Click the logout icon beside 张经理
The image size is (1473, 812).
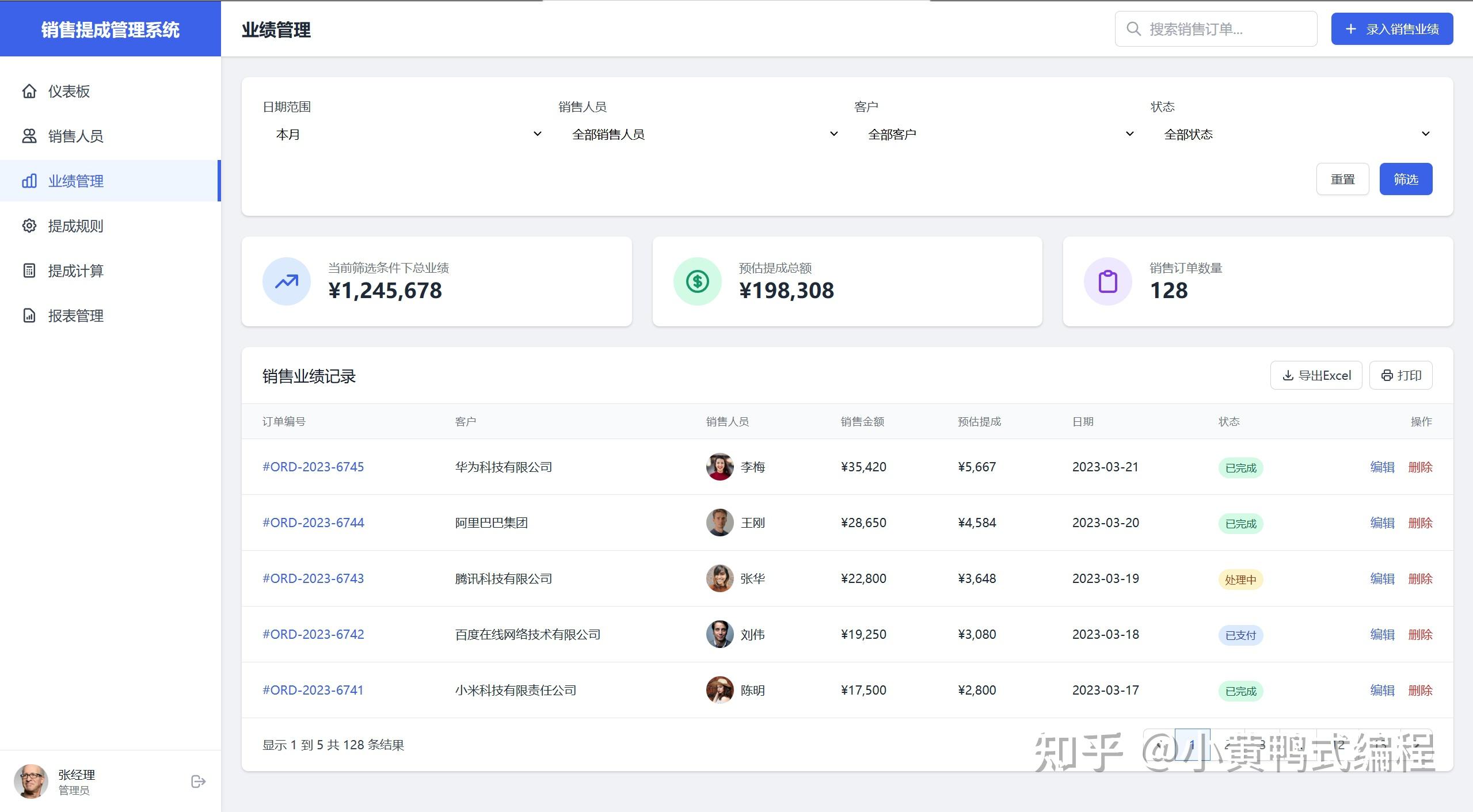[198, 781]
